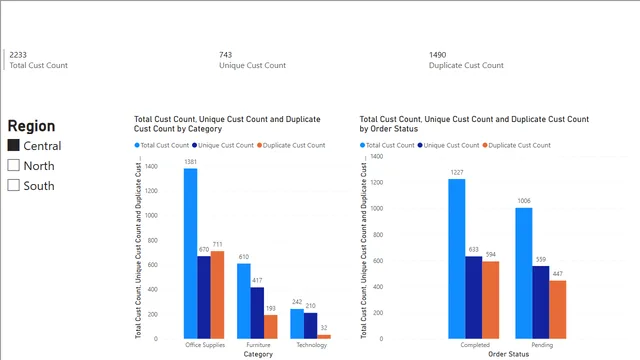Image resolution: width=640 pixels, height=360 pixels.
Task: Select the Completed duplicate bar 594
Action: click(491, 300)
